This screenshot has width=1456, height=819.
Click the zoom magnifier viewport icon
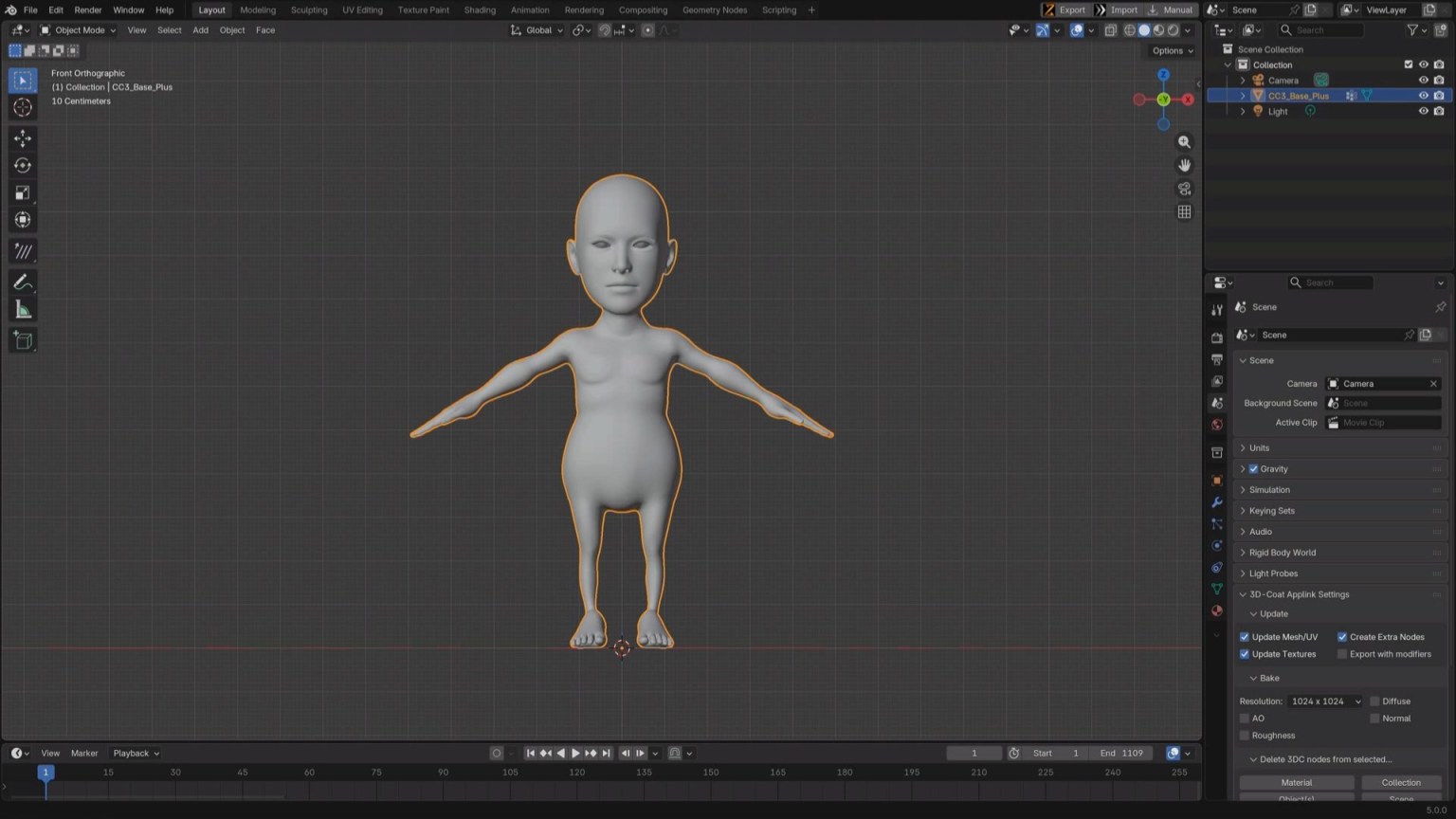(1184, 142)
